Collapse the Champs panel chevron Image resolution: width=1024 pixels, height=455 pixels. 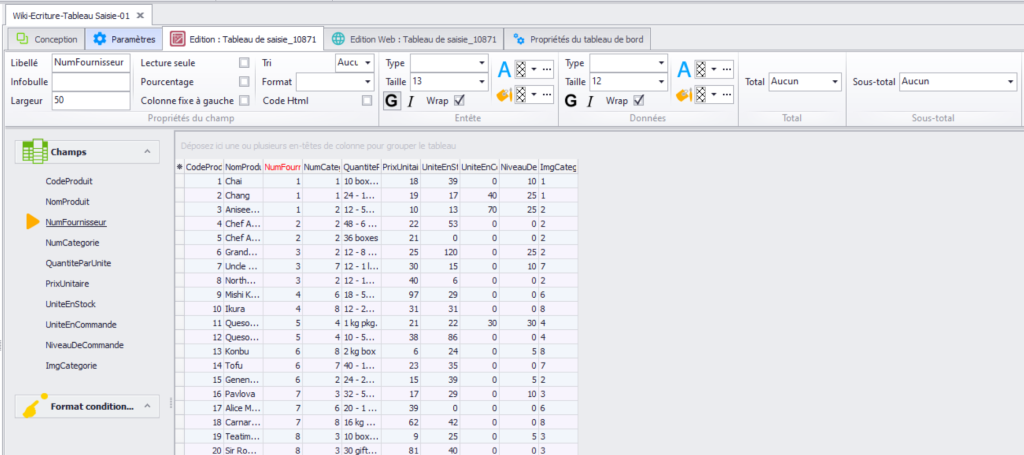pos(148,151)
